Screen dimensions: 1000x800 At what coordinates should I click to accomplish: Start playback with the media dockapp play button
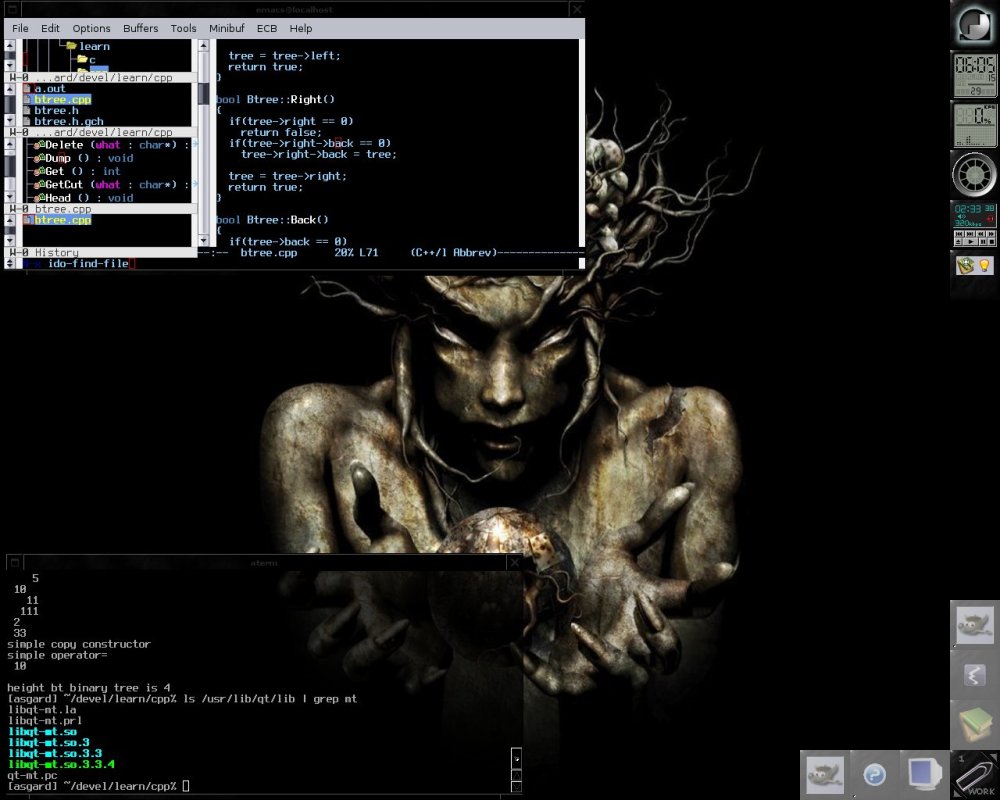point(971,242)
